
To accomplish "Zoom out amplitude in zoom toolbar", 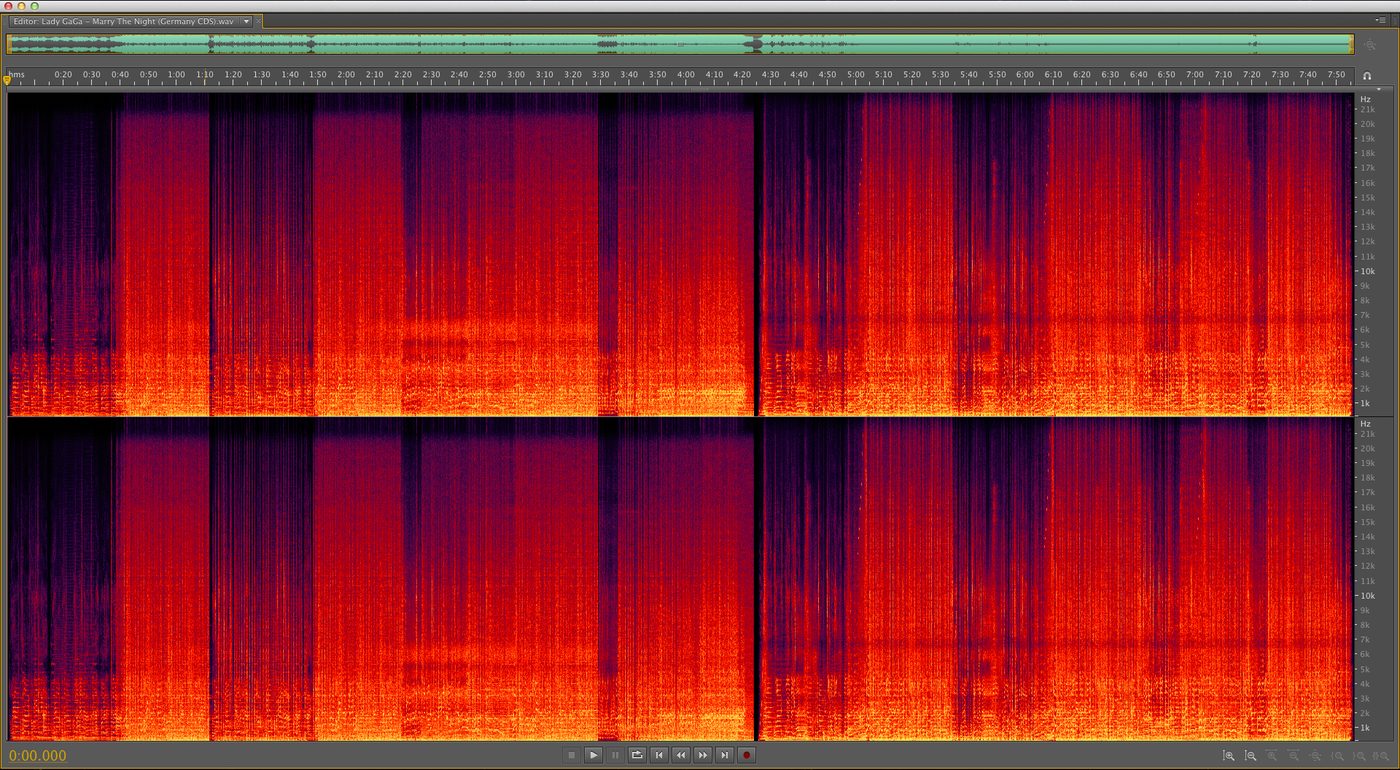I will point(1251,756).
